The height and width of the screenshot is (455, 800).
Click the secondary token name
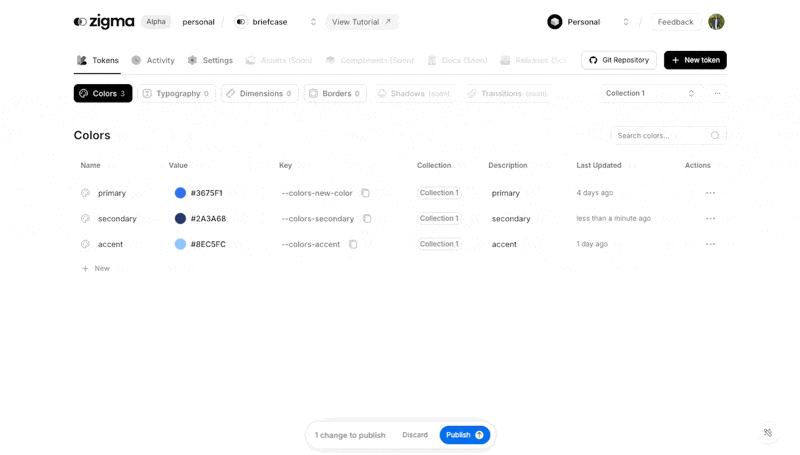pos(117,218)
